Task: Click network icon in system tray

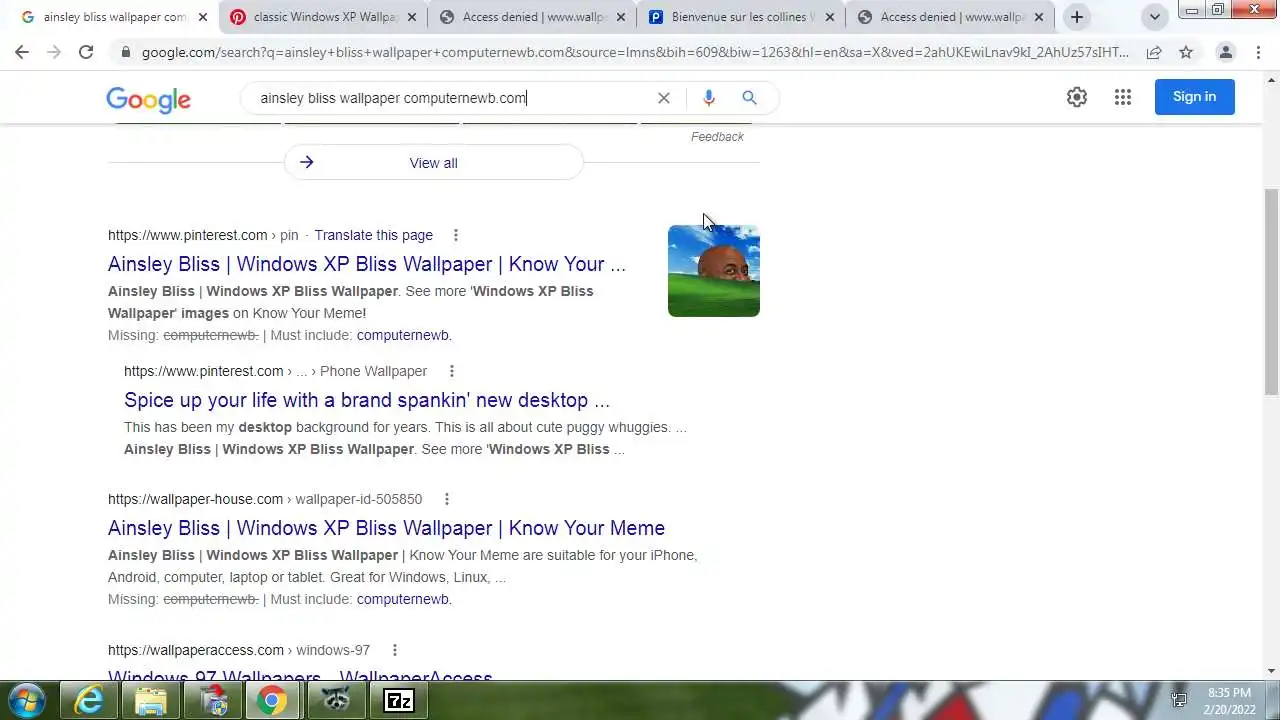Action: 1179,700
